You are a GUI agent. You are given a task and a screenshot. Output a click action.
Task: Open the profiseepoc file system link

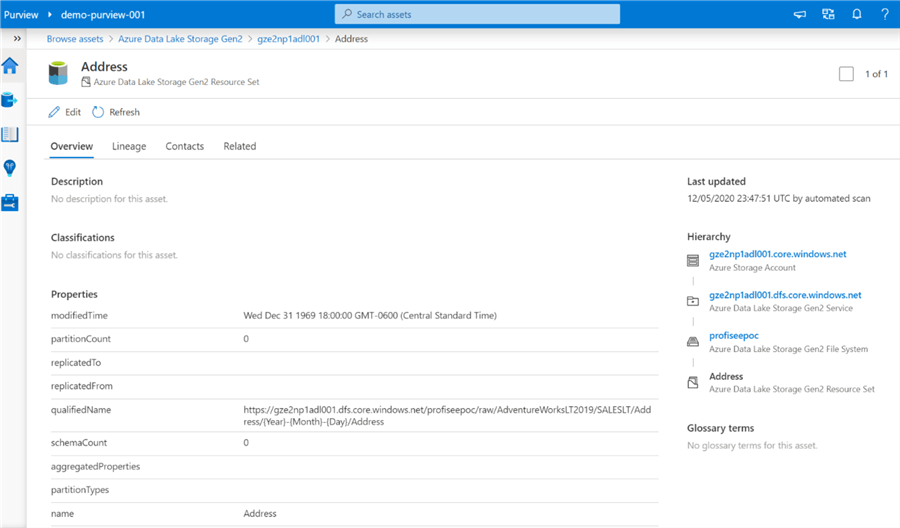pyautogui.click(x=735, y=336)
